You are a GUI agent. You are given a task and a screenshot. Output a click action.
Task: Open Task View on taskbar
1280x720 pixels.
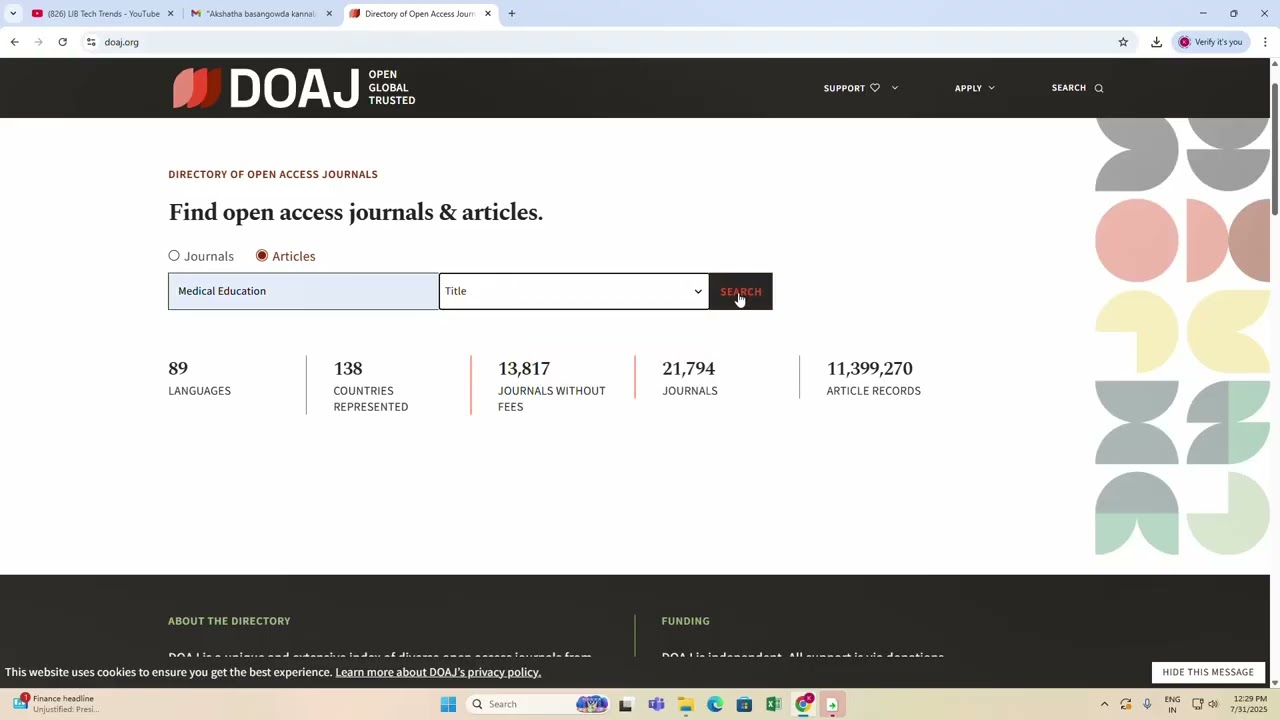click(626, 704)
